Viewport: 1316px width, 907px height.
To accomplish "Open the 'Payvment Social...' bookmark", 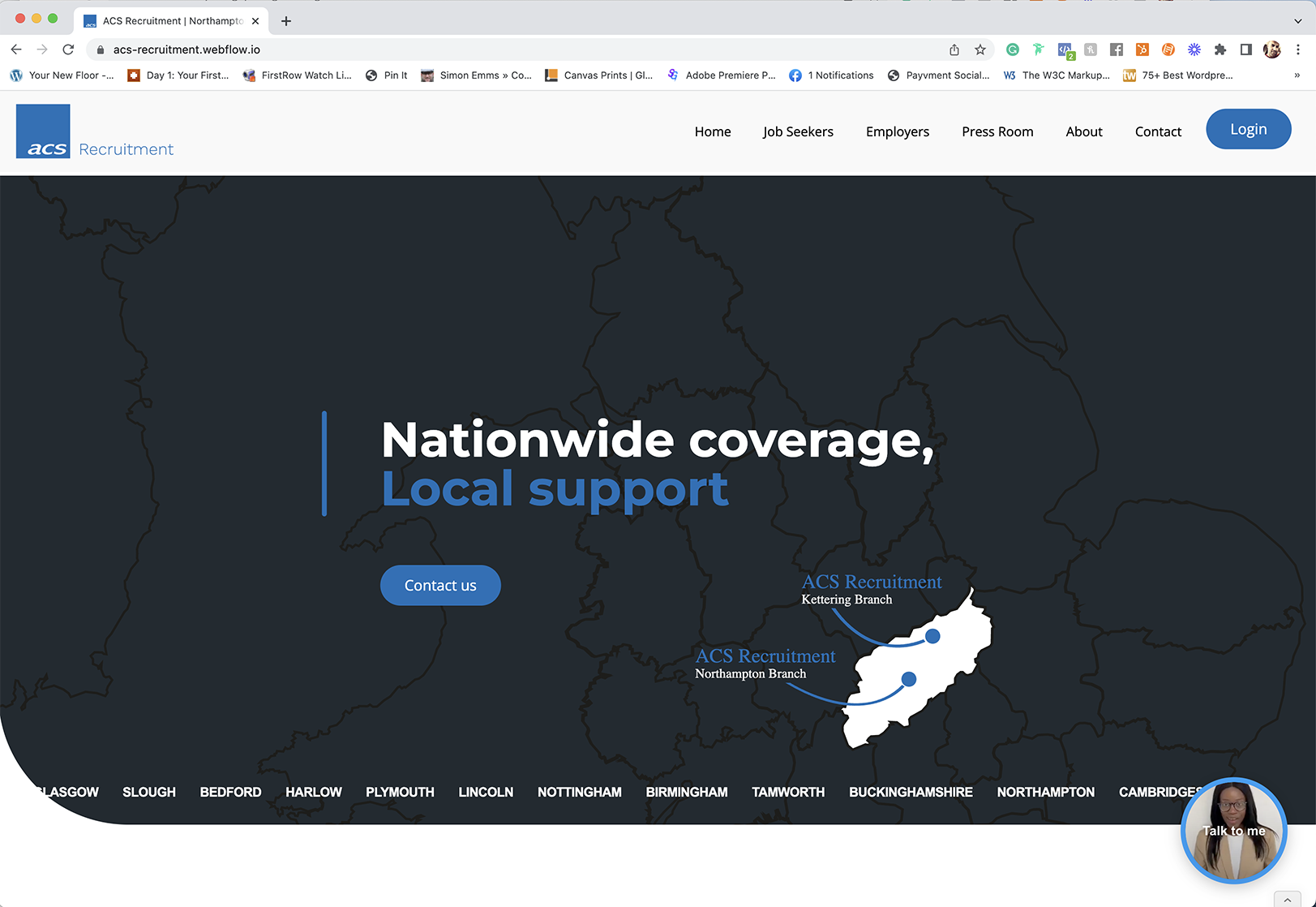I will (x=938, y=75).
